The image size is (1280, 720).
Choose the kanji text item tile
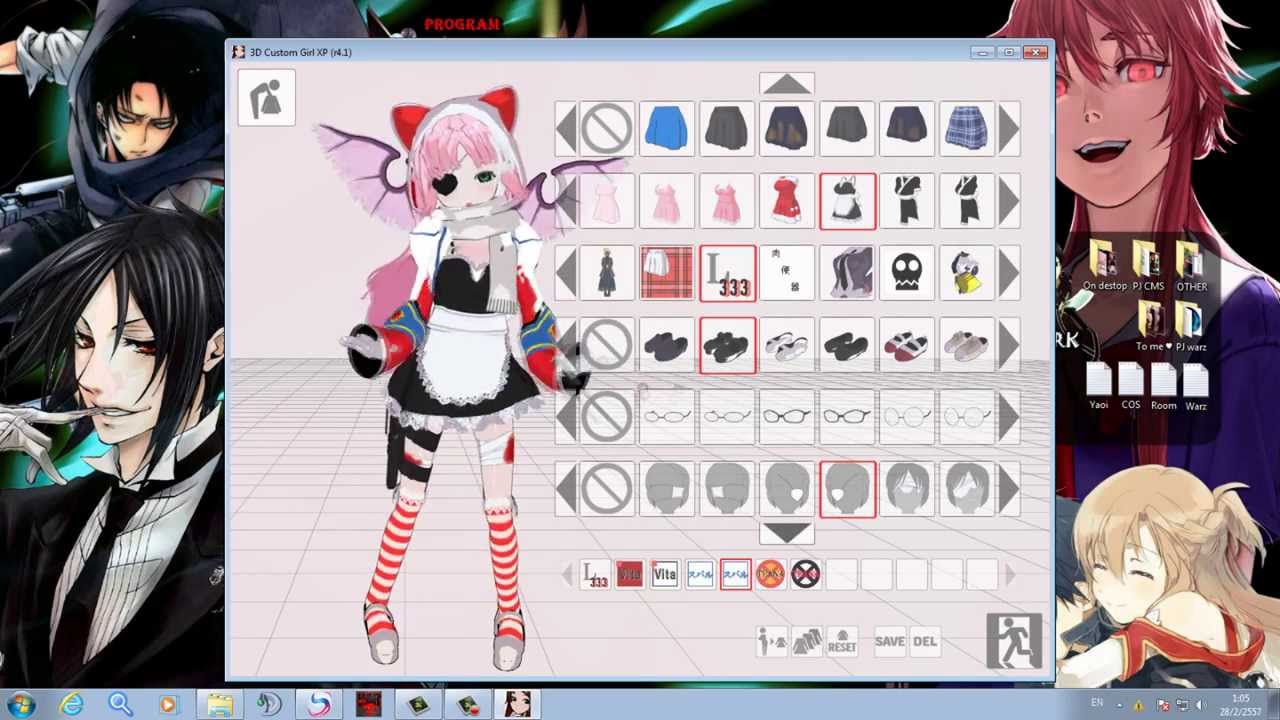tap(787, 273)
